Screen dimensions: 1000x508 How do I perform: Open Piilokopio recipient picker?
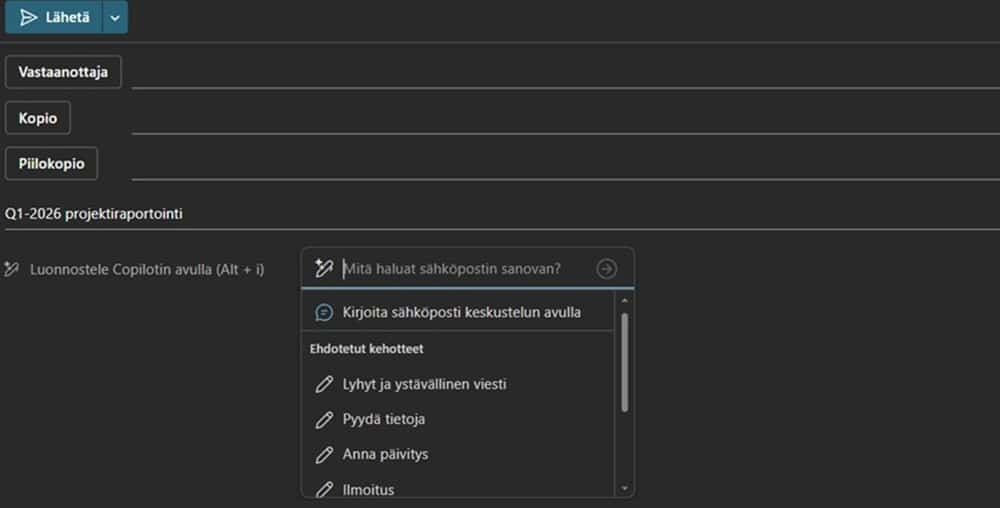click(51, 164)
